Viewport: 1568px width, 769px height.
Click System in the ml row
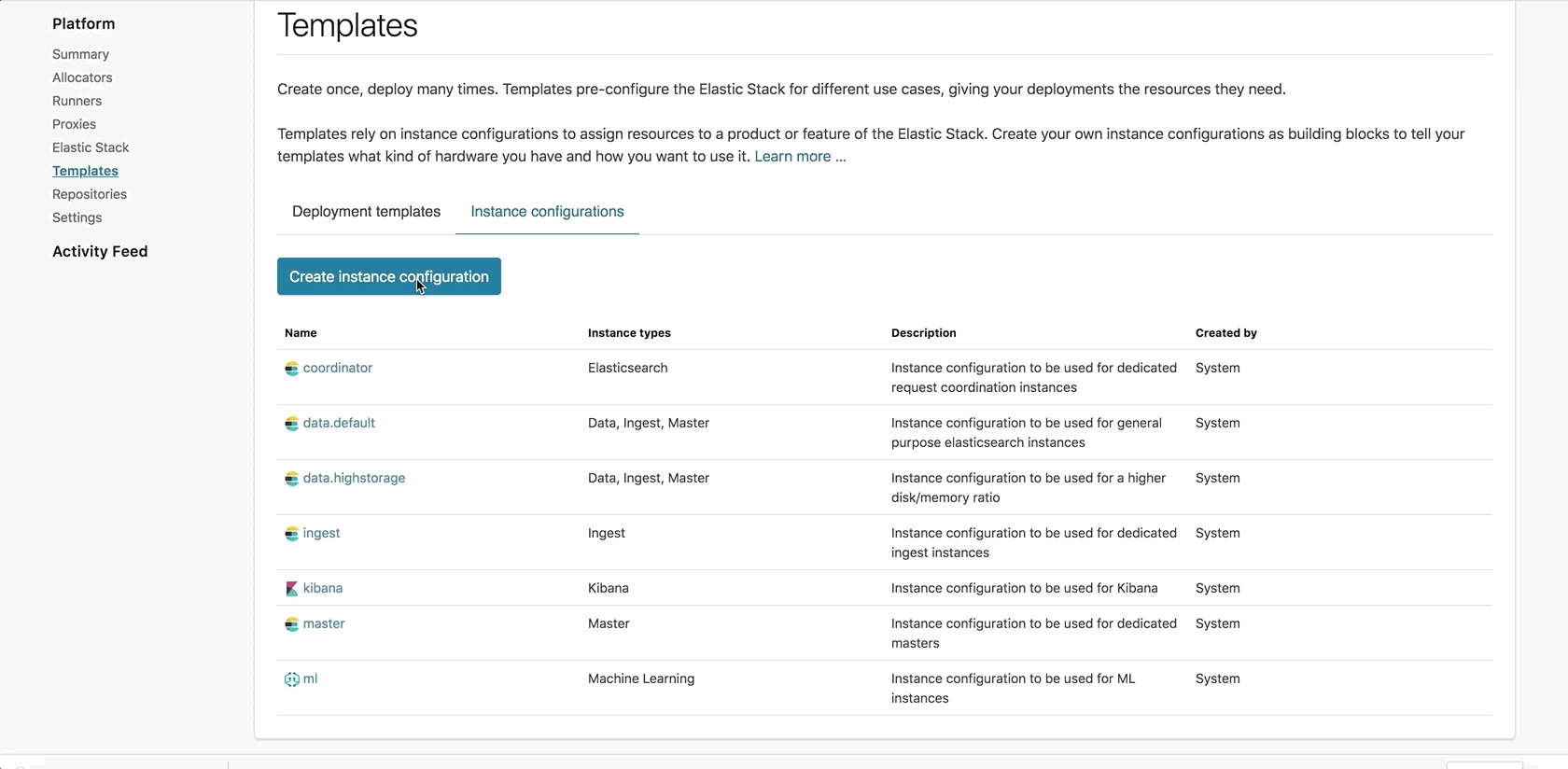(x=1217, y=678)
